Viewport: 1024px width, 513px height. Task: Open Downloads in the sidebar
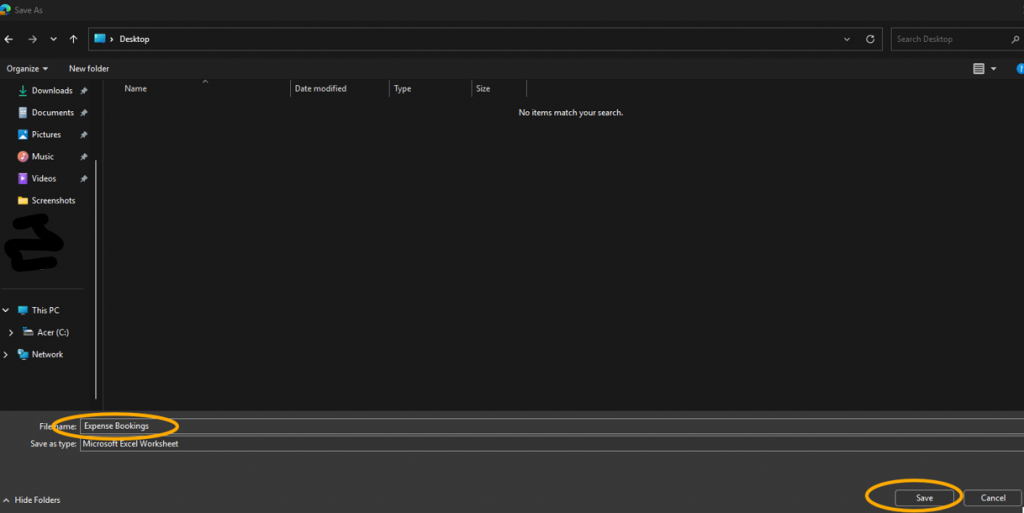52,91
